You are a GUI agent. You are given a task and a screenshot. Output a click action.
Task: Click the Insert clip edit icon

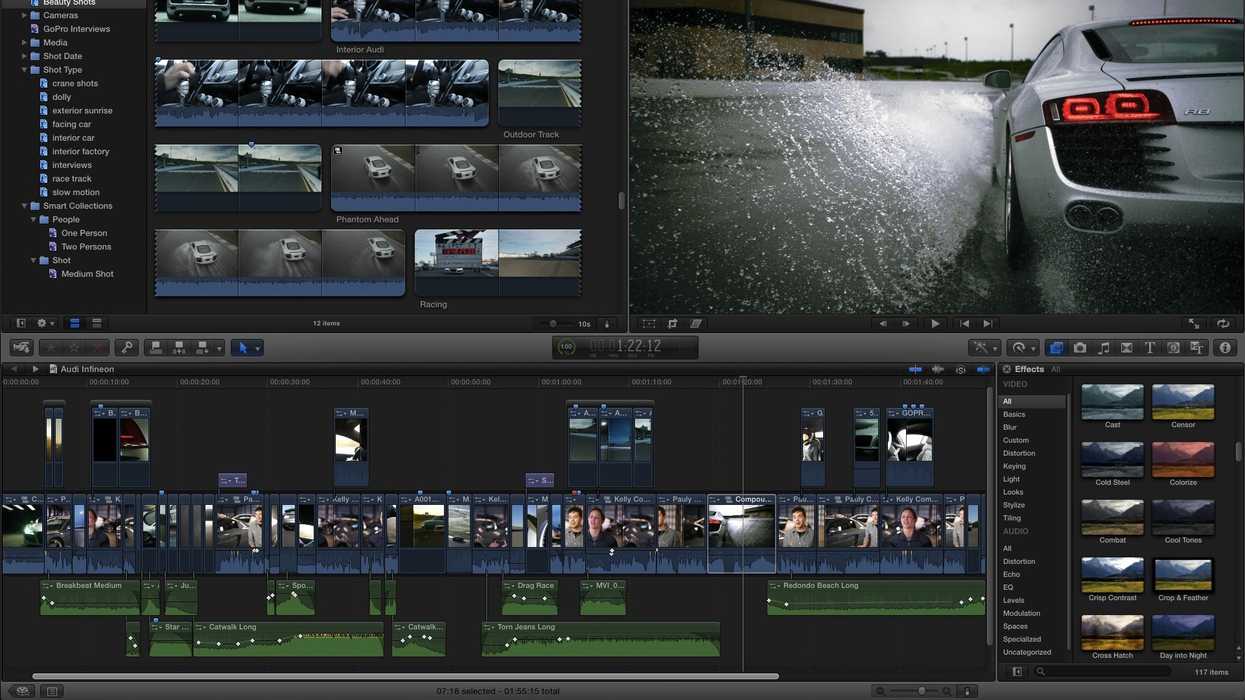coord(179,348)
